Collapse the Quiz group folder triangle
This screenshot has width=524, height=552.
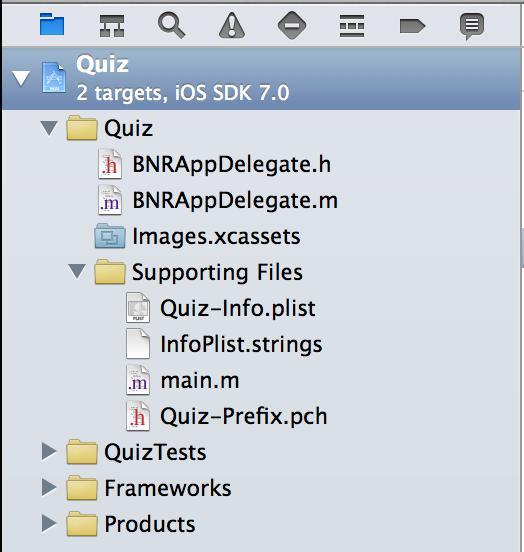pyautogui.click(x=49, y=128)
